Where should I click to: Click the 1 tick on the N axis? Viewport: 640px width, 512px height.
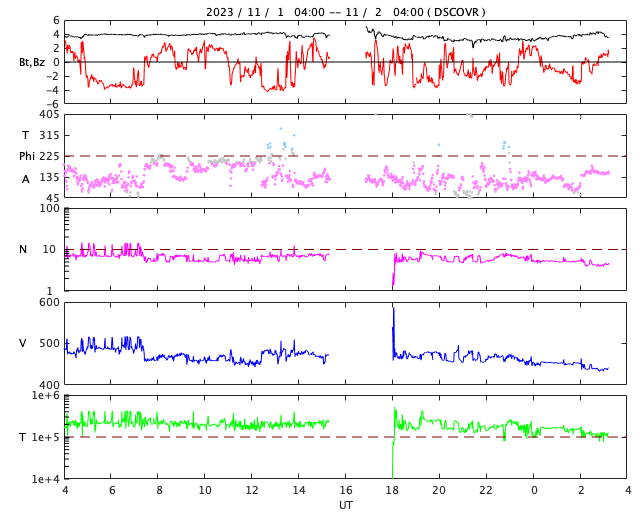coord(50,291)
